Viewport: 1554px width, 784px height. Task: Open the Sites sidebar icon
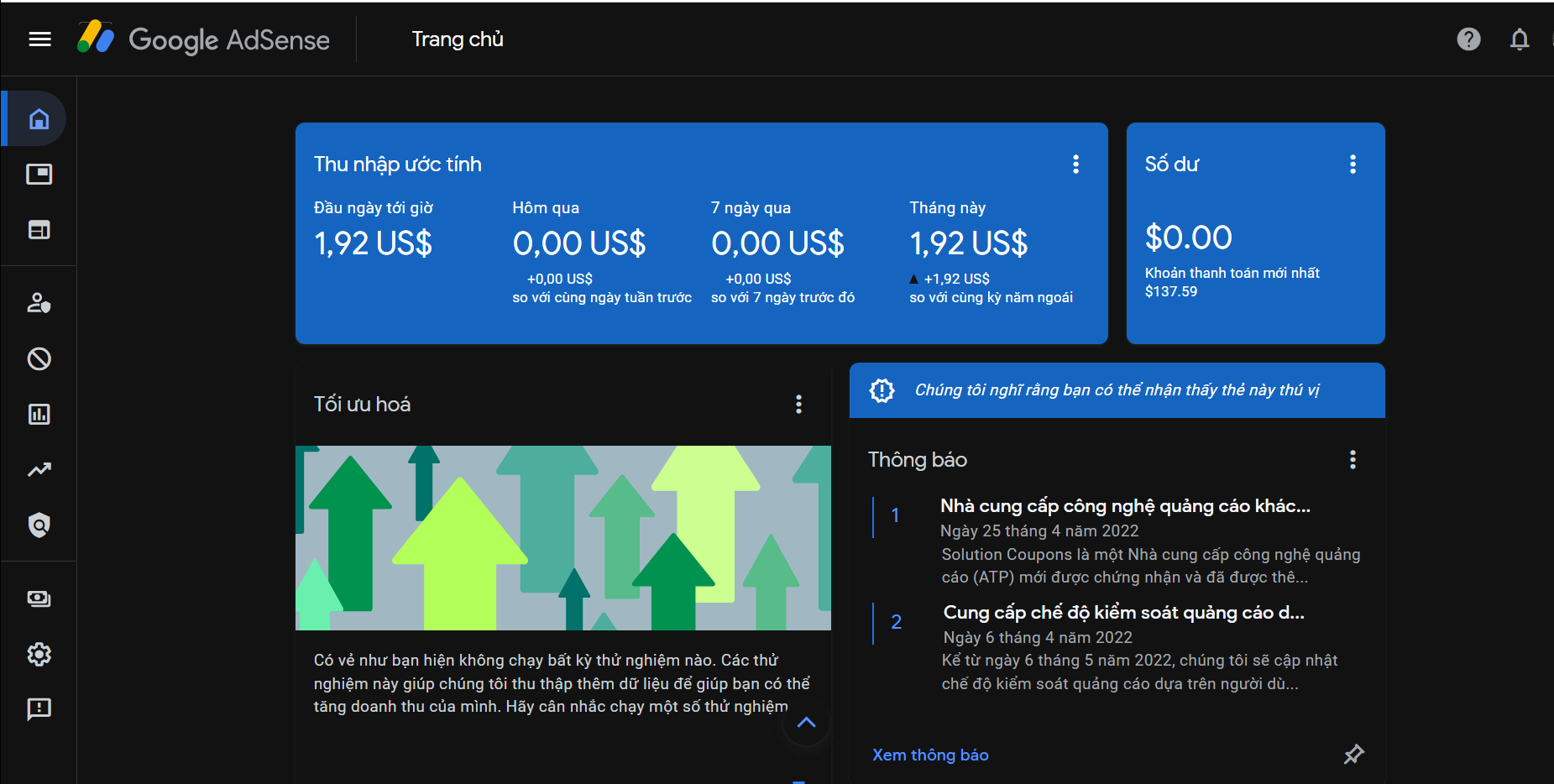(39, 230)
